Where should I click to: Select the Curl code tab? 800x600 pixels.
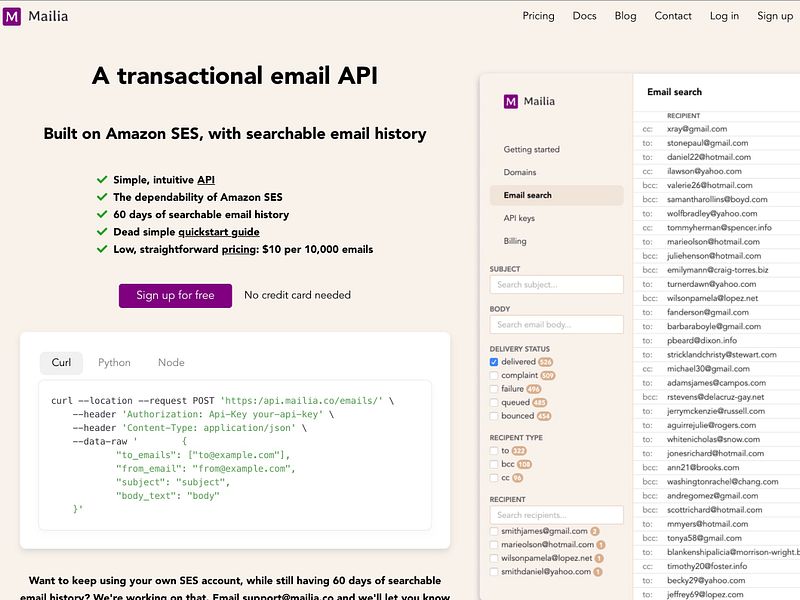[61, 363]
